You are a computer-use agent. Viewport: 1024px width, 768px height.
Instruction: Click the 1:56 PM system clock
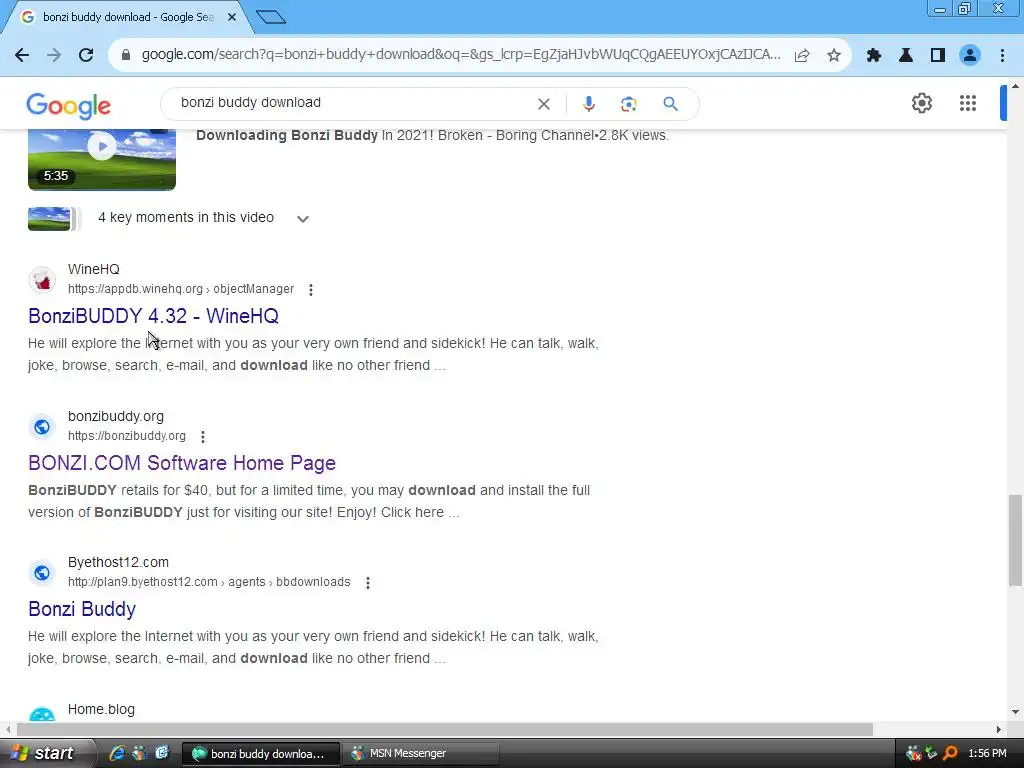tap(987, 754)
